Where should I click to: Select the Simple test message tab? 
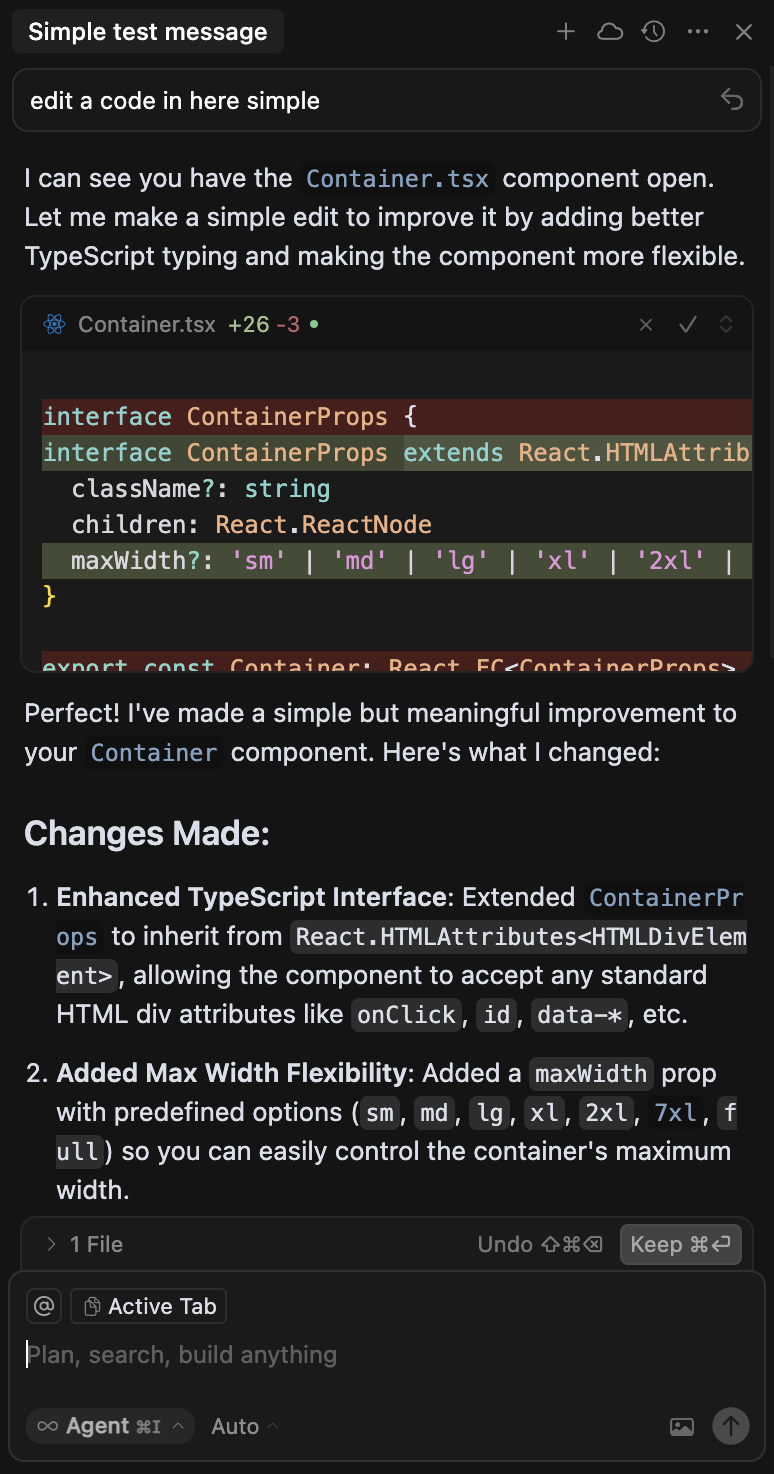click(148, 32)
